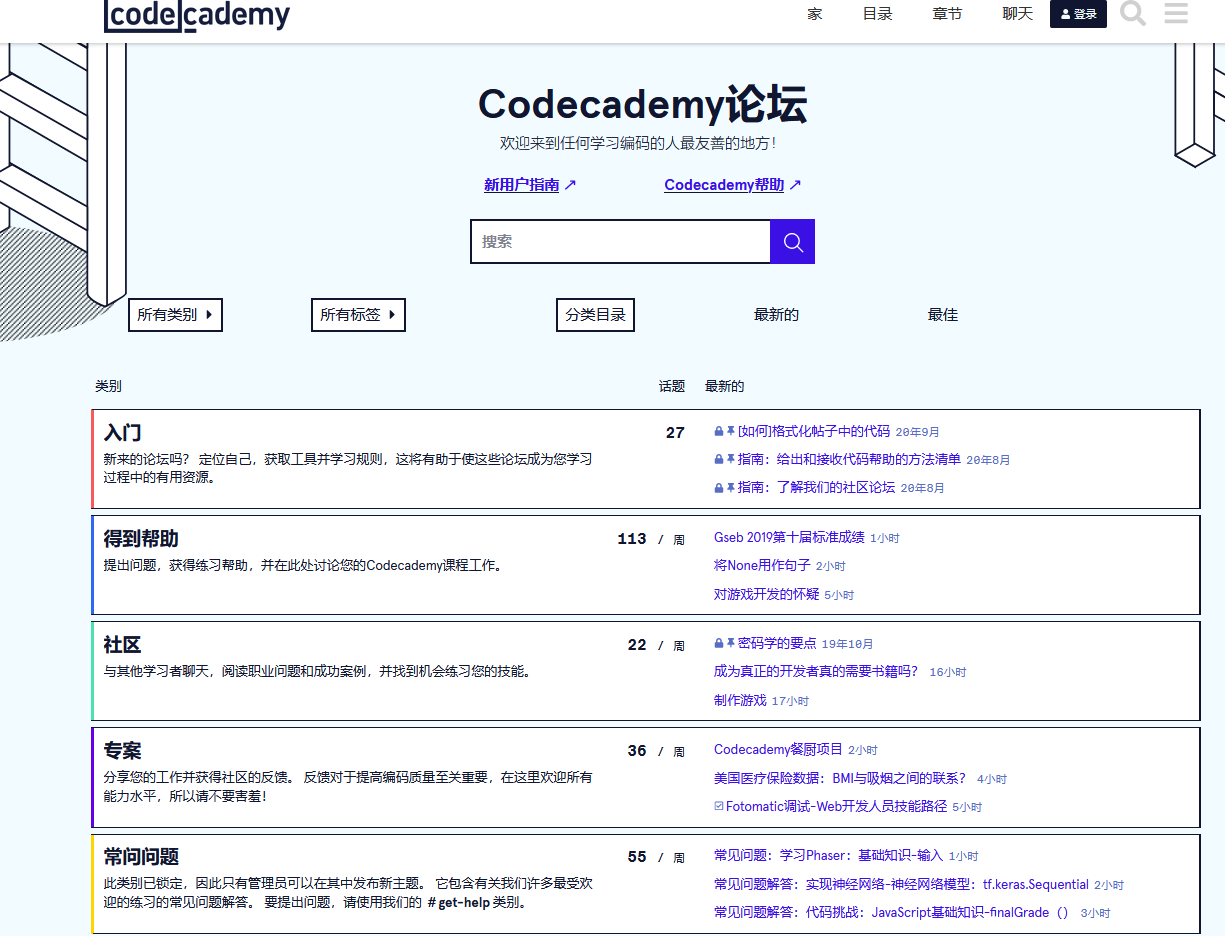Click the lock icon on [如何]格式化帖子中的代码

[x=718, y=431]
